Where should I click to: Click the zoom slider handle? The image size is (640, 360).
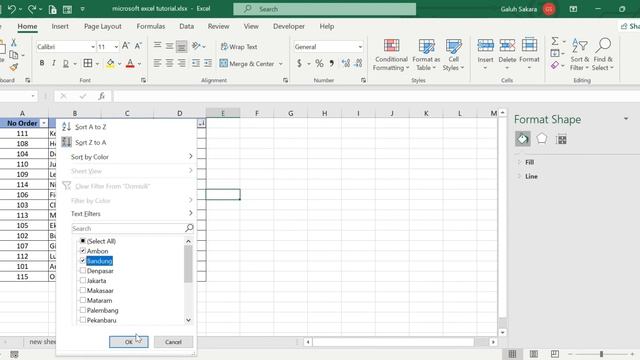[601, 354]
